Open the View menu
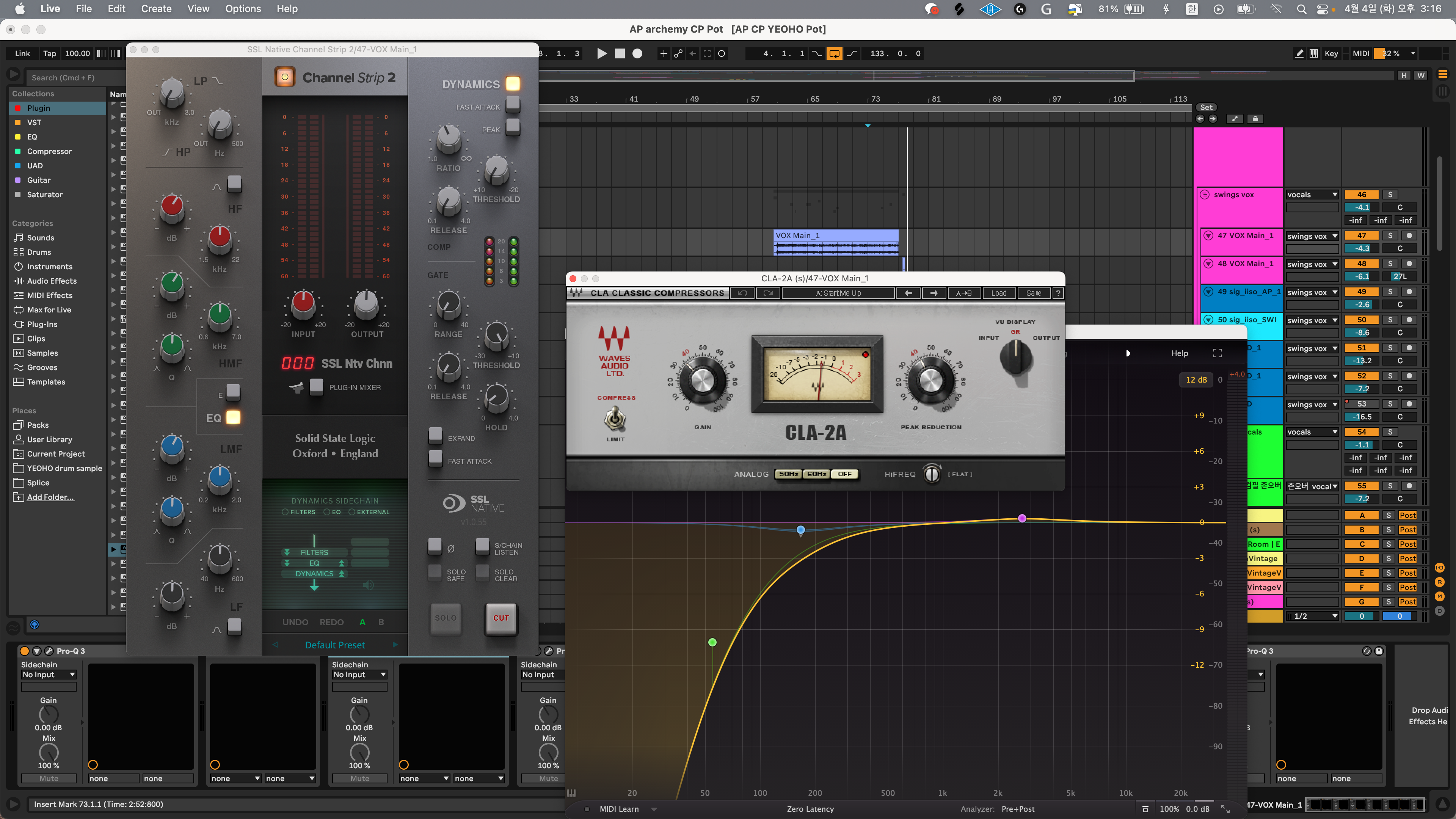The width and height of the screenshot is (1456, 819). [198, 8]
